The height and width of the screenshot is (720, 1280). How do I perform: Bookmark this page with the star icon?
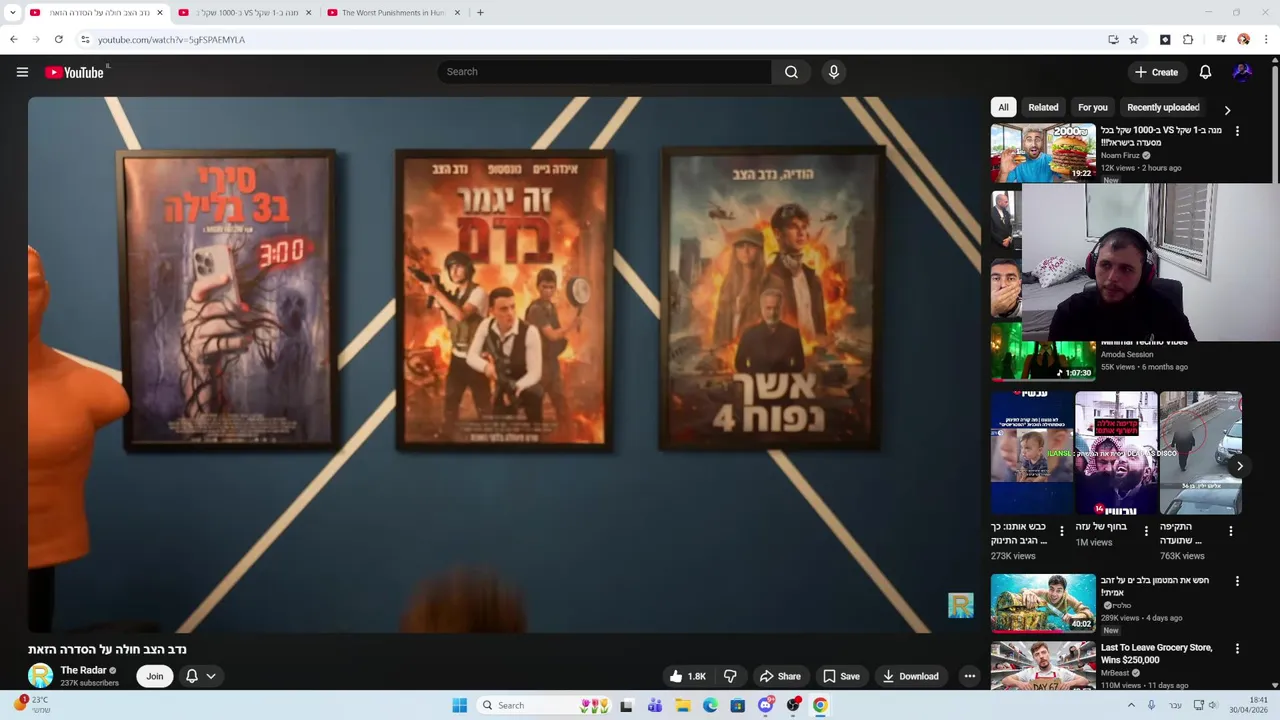1134,40
